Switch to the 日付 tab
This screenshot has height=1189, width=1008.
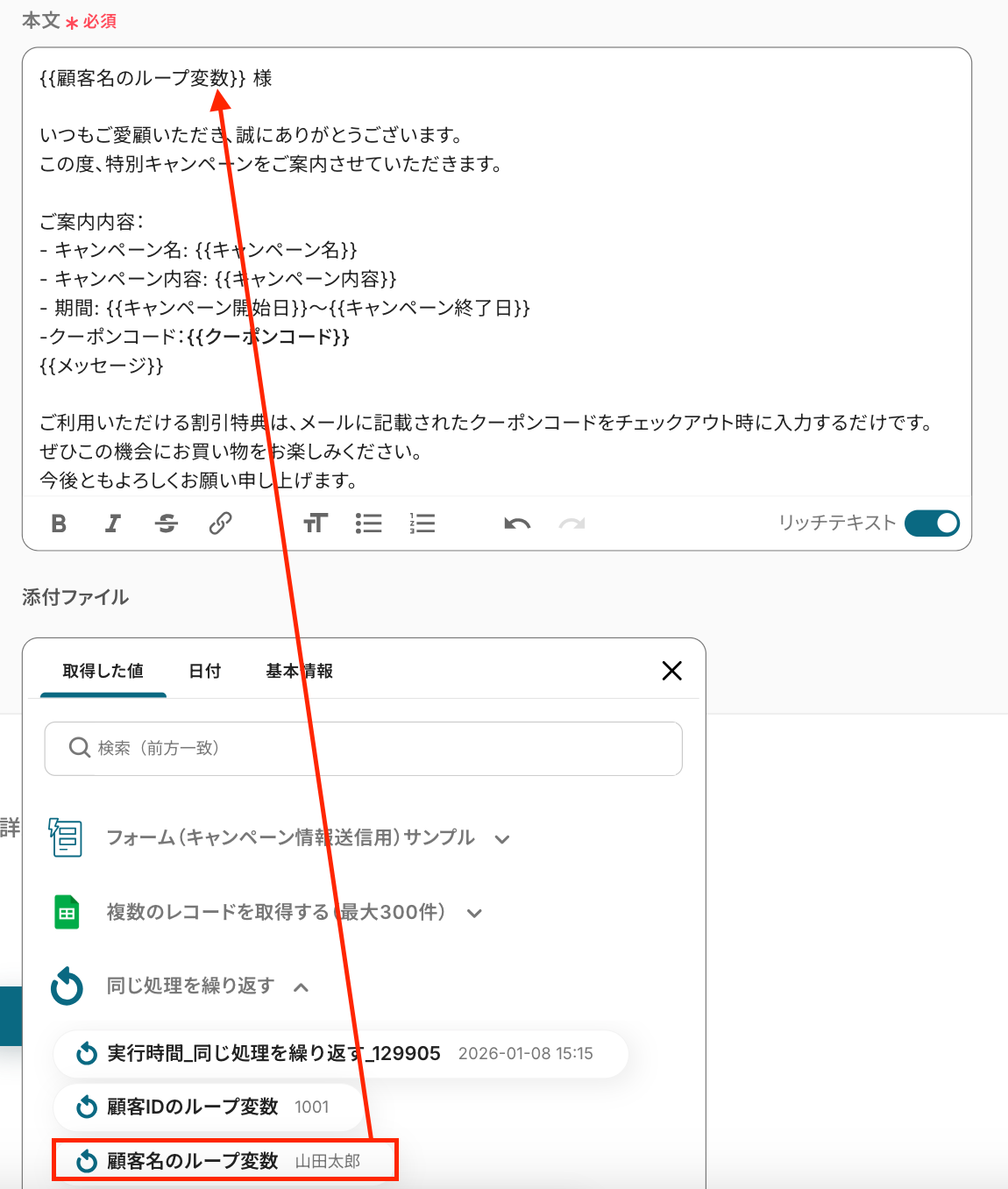205,671
